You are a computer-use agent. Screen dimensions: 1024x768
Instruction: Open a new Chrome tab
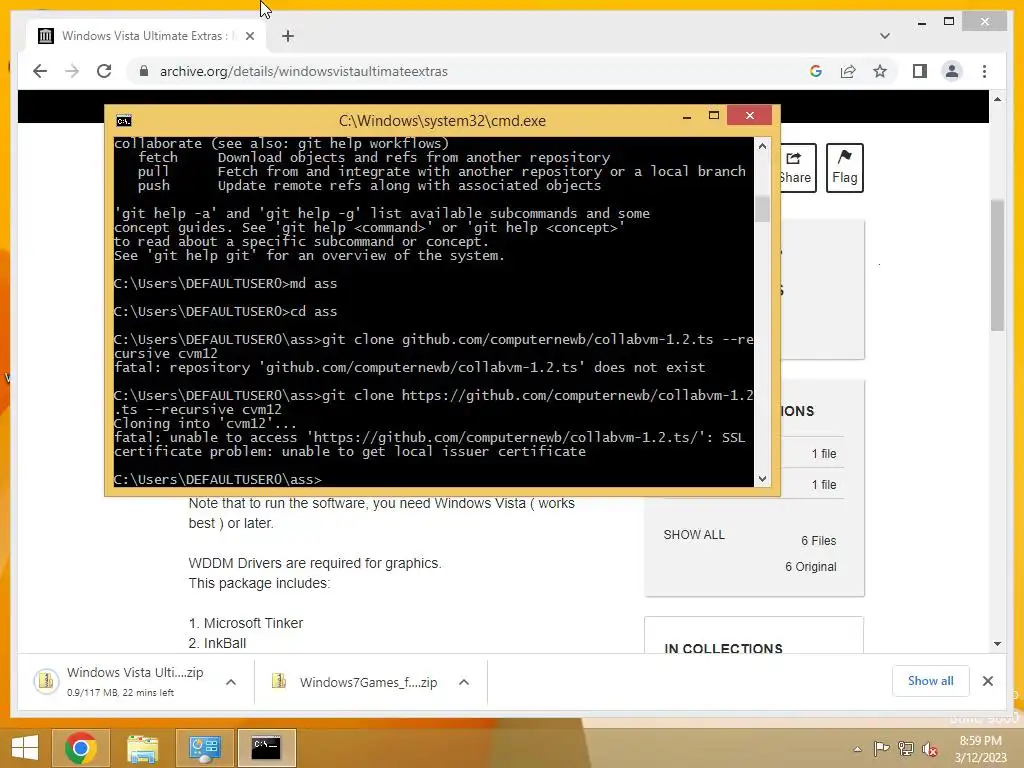pos(288,36)
